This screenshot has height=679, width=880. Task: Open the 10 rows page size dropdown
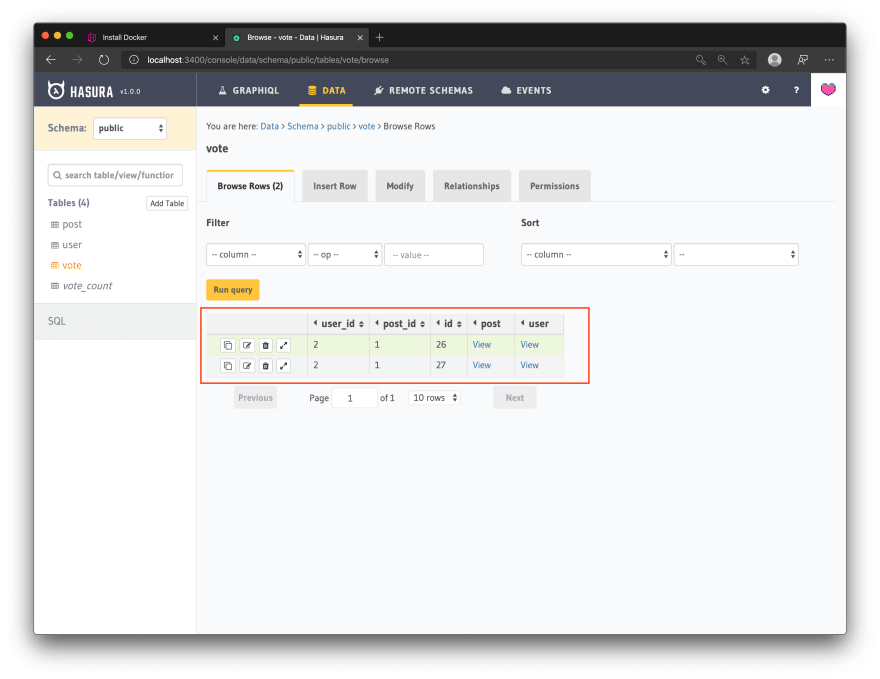point(434,398)
